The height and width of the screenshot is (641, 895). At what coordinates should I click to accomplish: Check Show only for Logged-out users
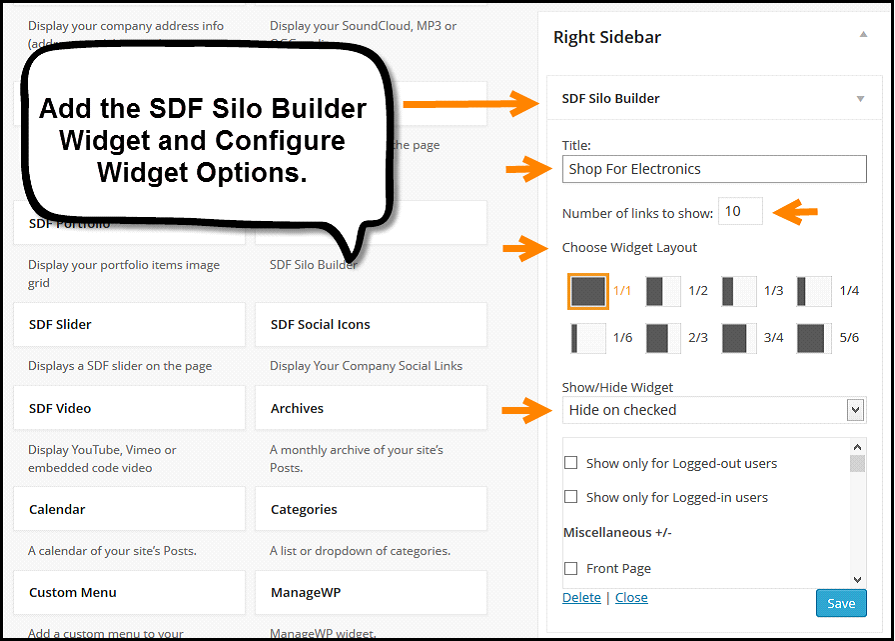[x=571, y=463]
